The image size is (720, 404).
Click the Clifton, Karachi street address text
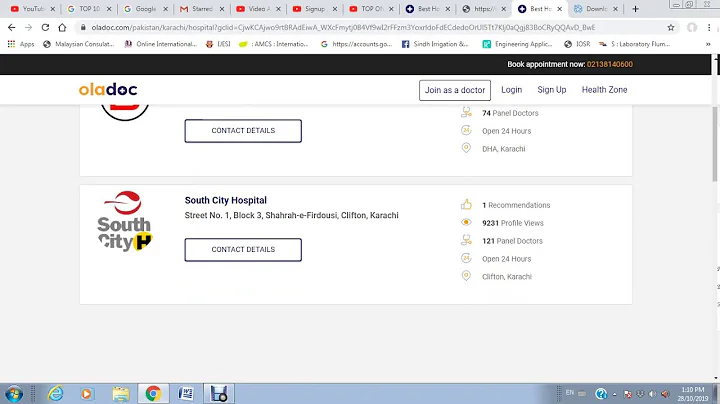coord(292,215)
